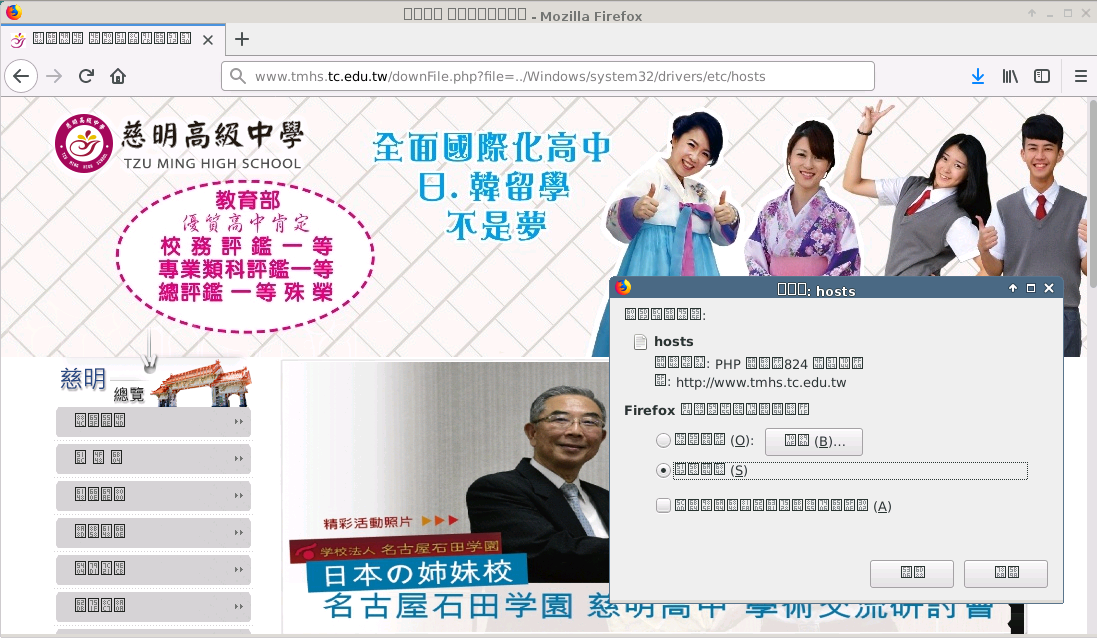The image size is (1097, 638).
Task: Click the hosts filename text in dialog
Action: coord(674,341)
